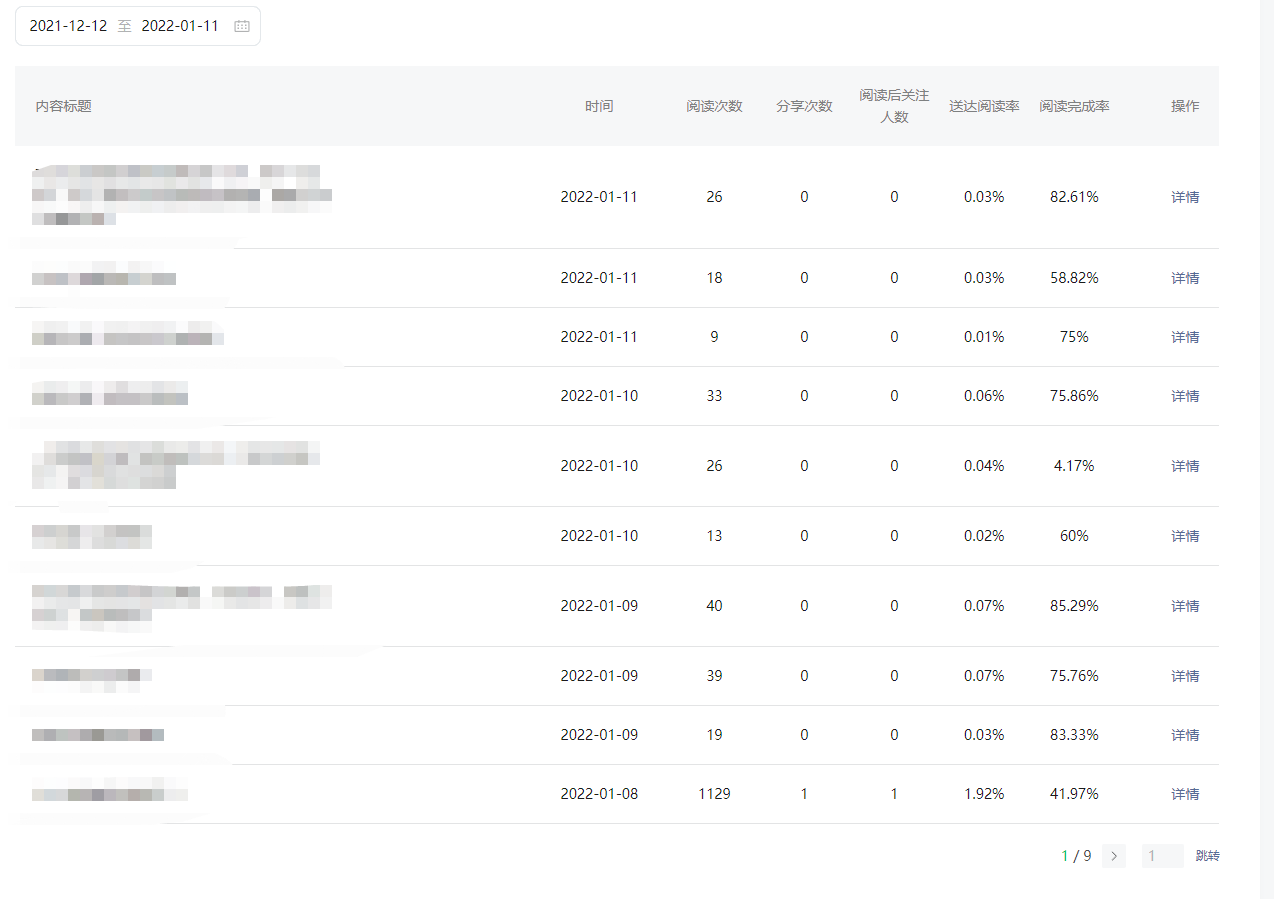Viewport: 1274px width, 899px height.
Task: View 详情 of the row with 18 reads
Action: [x=1185, y=278]
